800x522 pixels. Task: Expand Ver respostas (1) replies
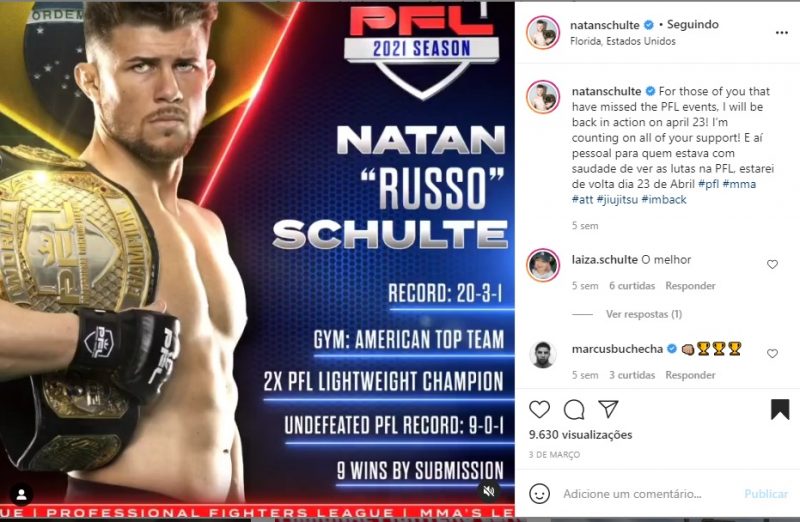[x=643, y=314]
